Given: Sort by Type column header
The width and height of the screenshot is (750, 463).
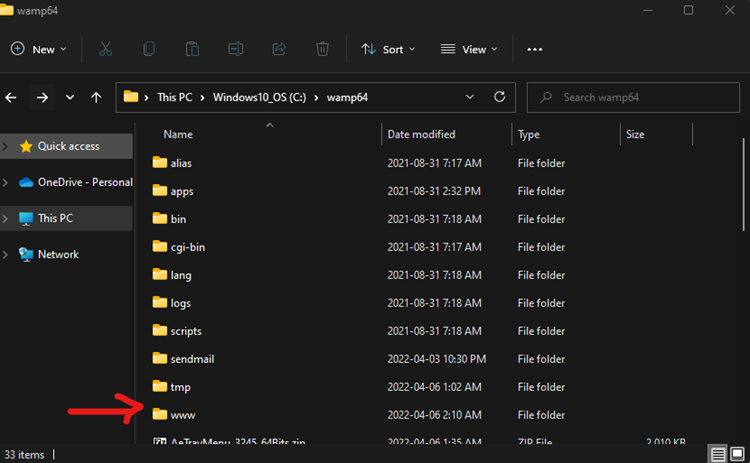Looking at the screenshot, I should (529, 134).
